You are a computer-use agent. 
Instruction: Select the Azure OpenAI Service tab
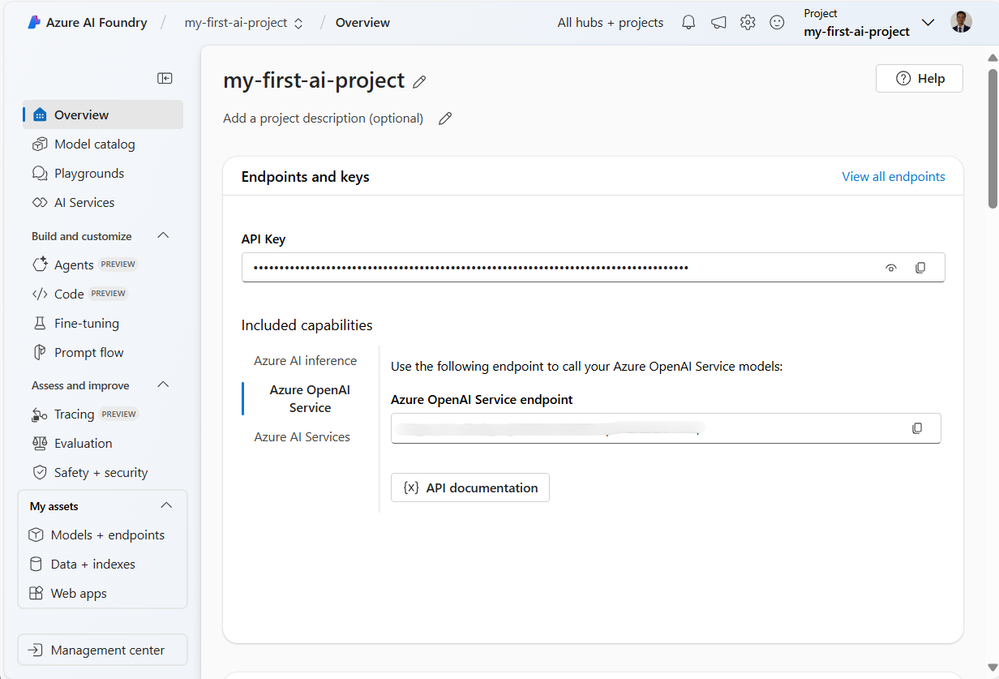(310, 399)
